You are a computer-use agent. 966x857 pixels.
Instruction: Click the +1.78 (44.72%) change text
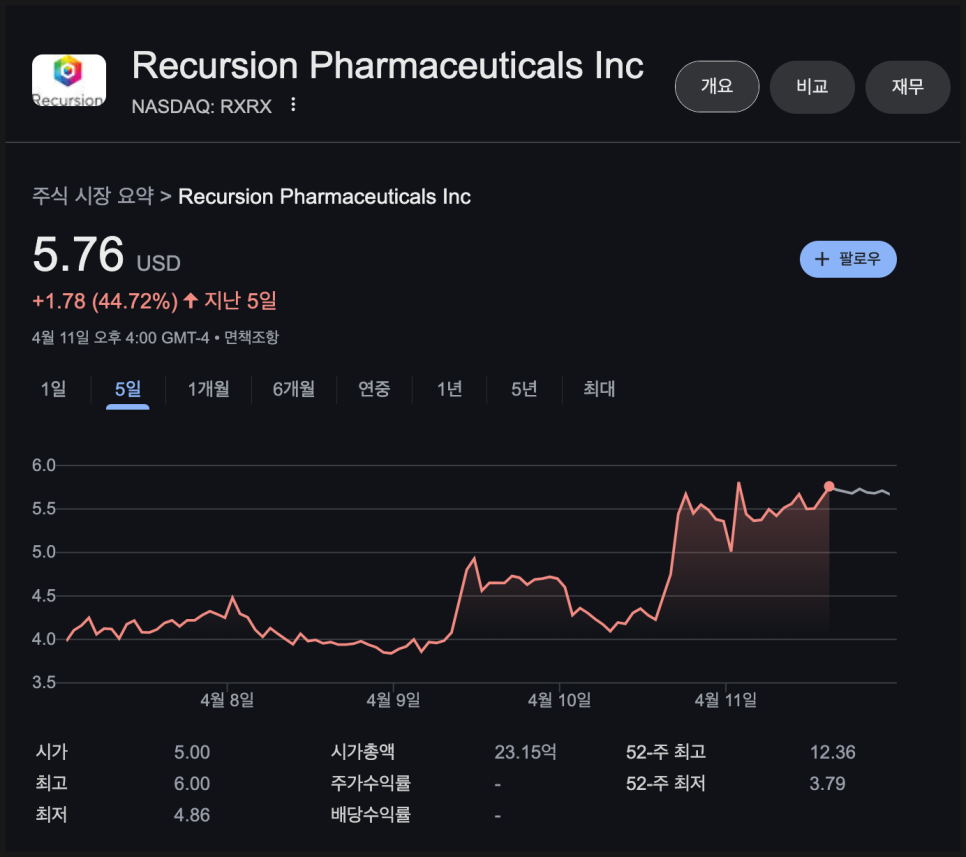(105, 301)
